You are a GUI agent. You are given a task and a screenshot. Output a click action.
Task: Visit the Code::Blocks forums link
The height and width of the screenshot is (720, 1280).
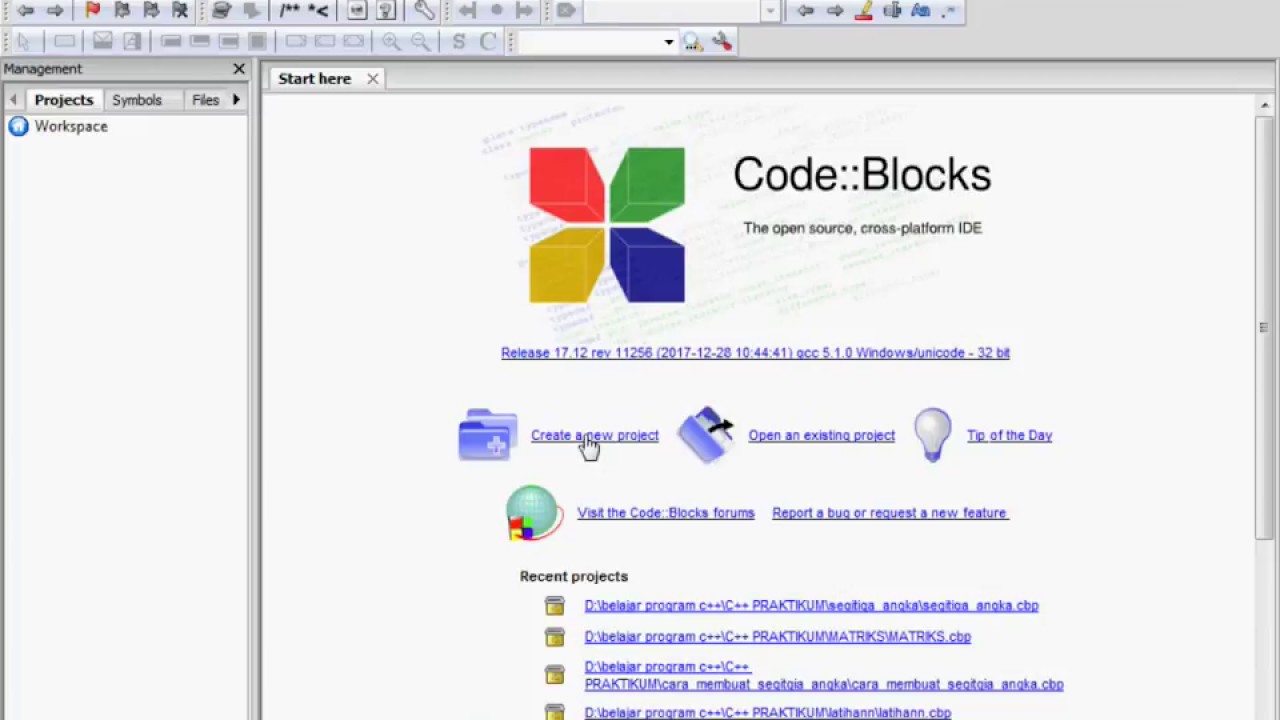point(666,513)
